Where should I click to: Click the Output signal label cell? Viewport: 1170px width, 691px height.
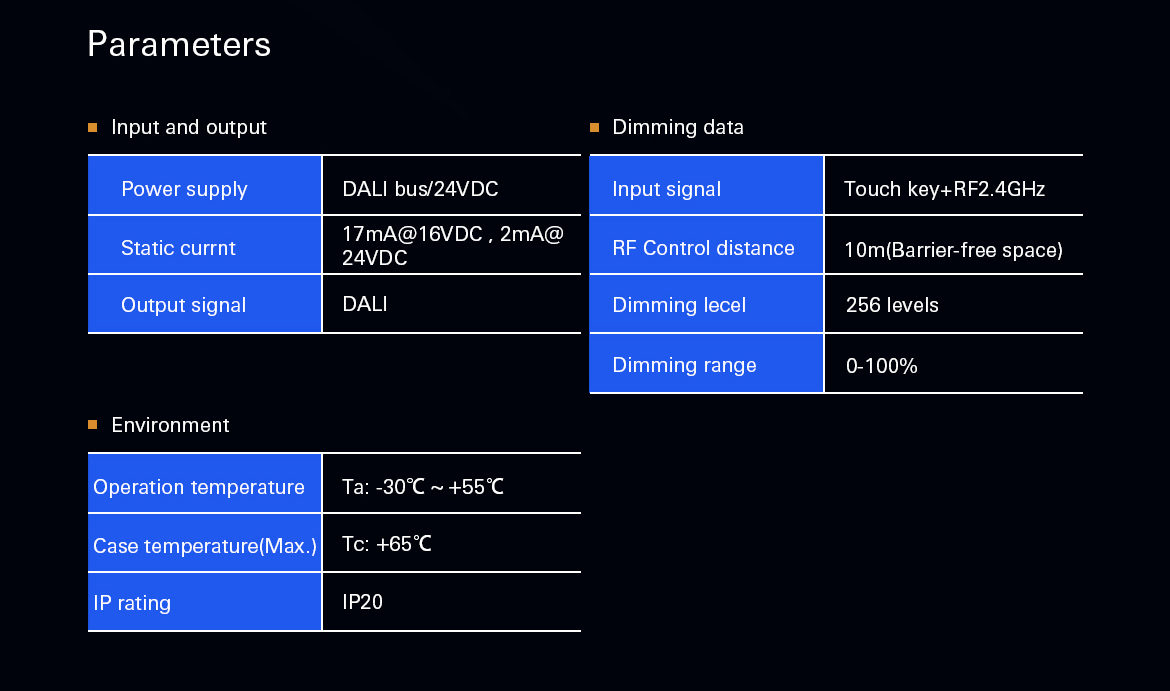click(204, 304)
